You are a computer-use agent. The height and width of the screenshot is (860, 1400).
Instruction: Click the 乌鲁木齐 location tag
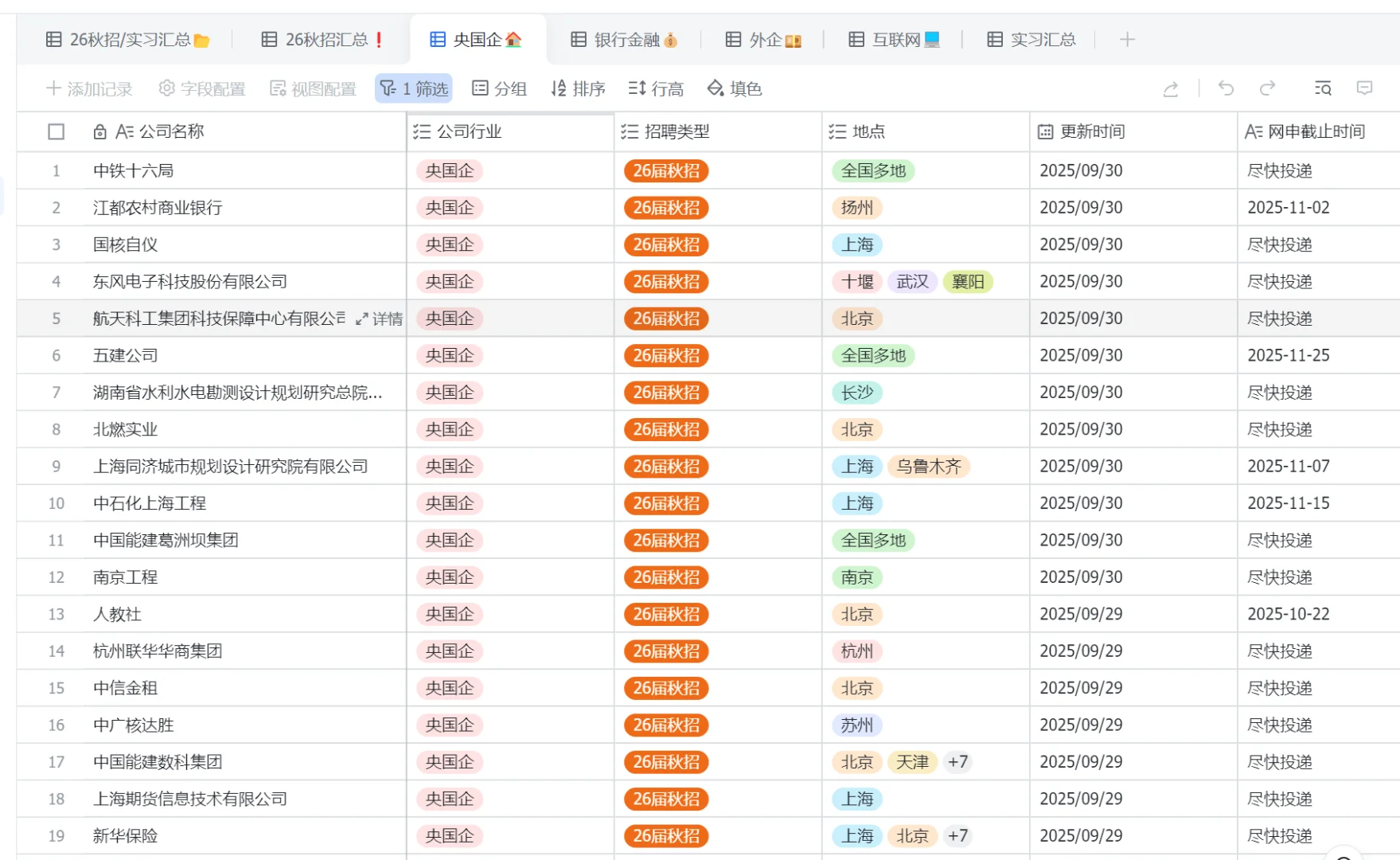tap(929, 467)
